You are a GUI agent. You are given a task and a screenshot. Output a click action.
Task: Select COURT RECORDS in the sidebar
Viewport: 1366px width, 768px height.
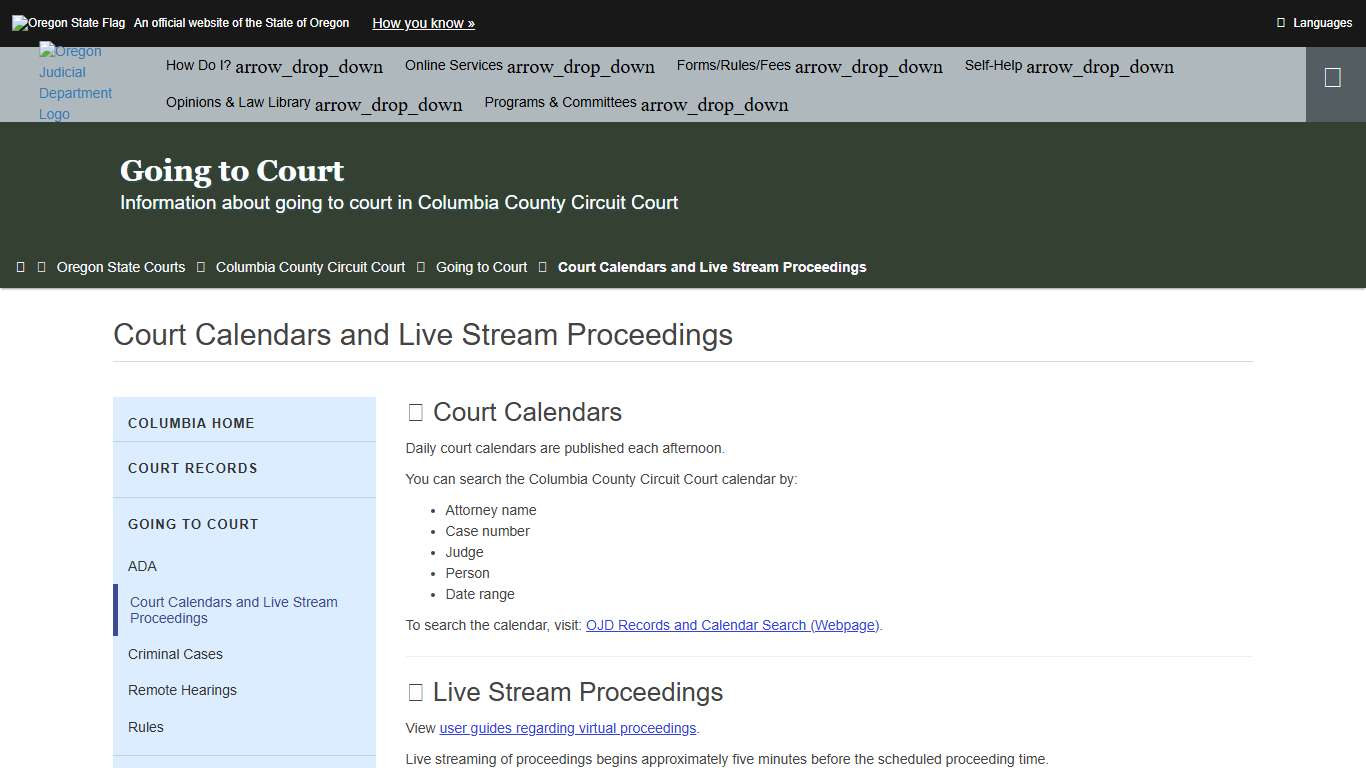tap(192, 468)
